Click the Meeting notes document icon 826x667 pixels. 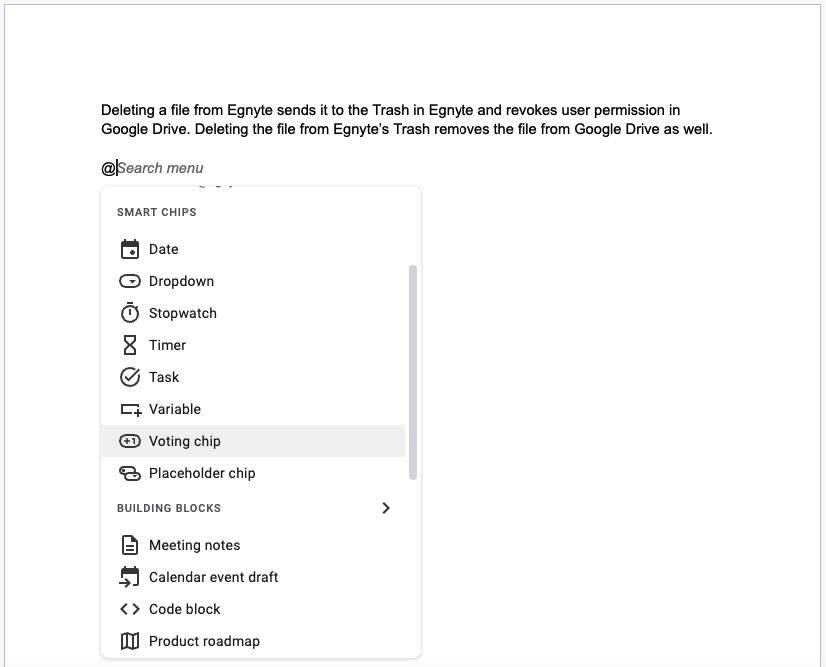130,545
